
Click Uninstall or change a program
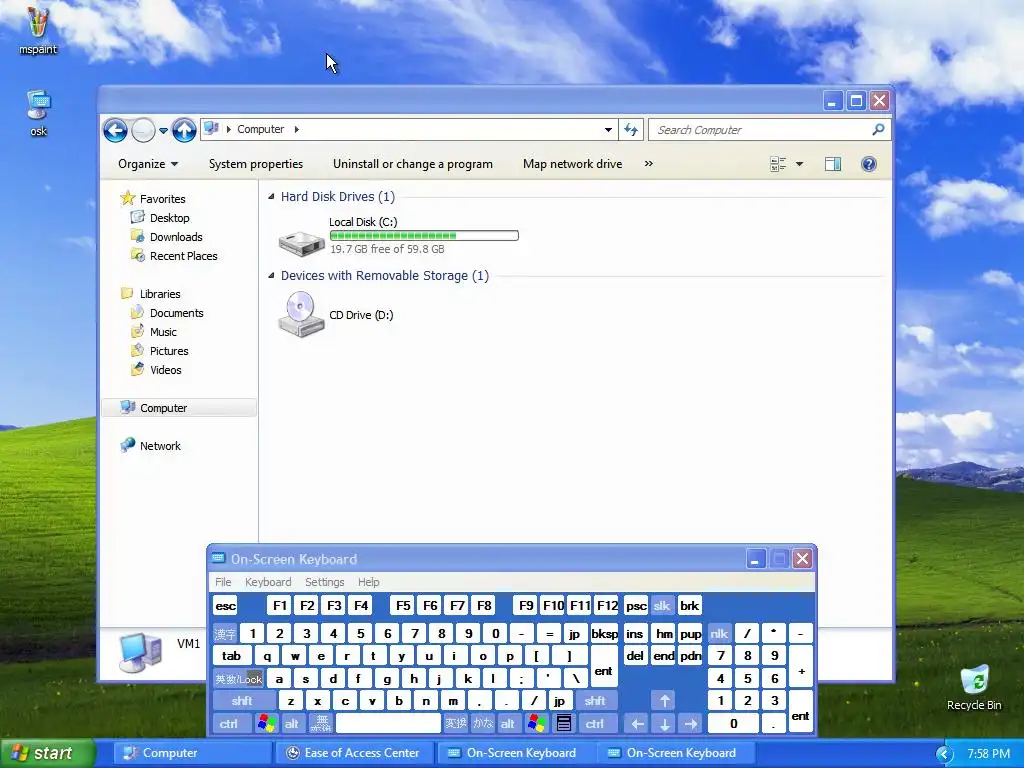(x=413, y=164)
